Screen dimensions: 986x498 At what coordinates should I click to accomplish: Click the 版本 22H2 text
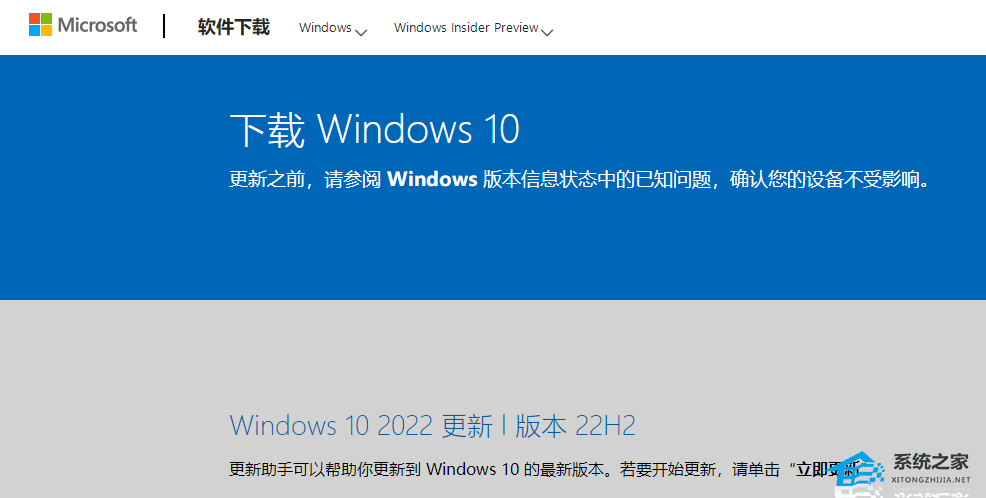pos(576,426)
